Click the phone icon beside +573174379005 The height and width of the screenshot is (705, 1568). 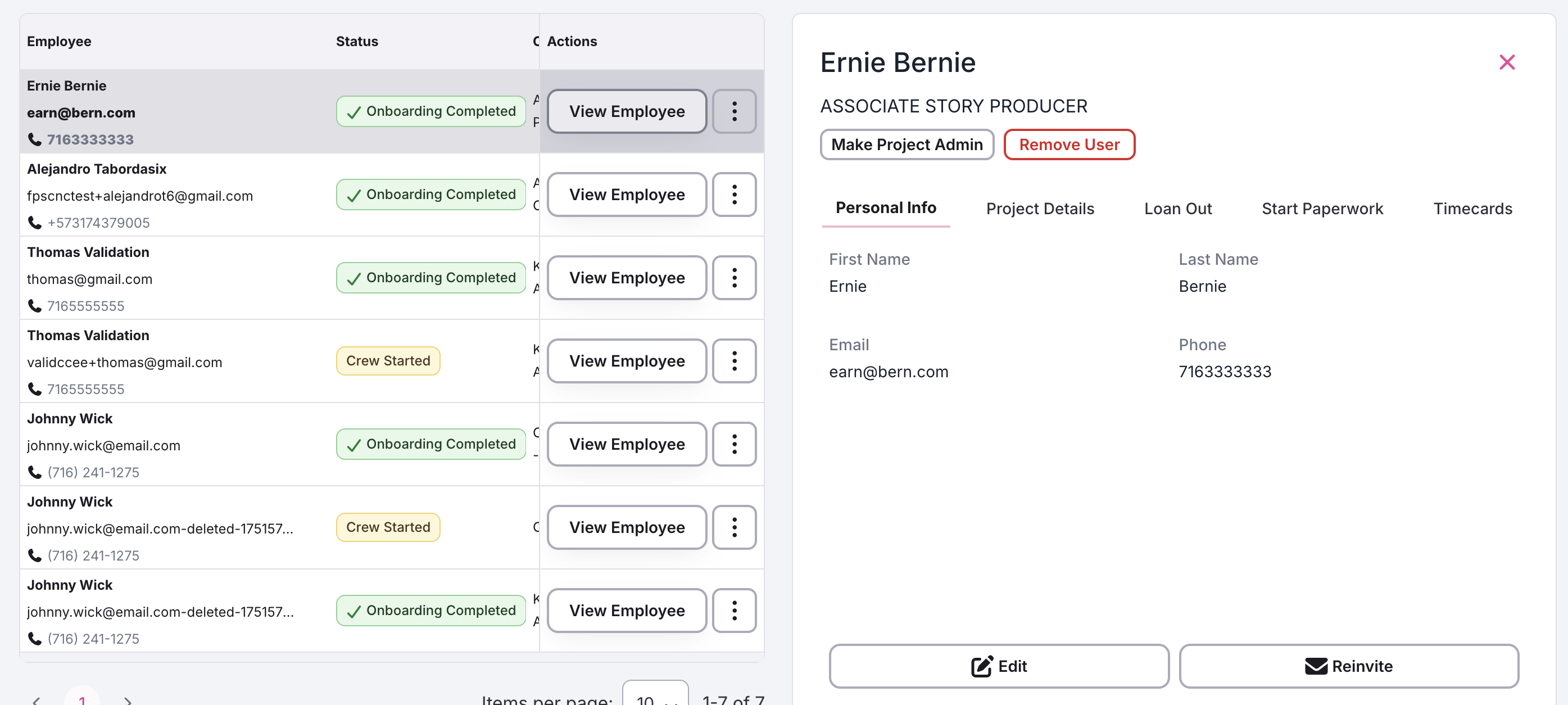point(35,223)
